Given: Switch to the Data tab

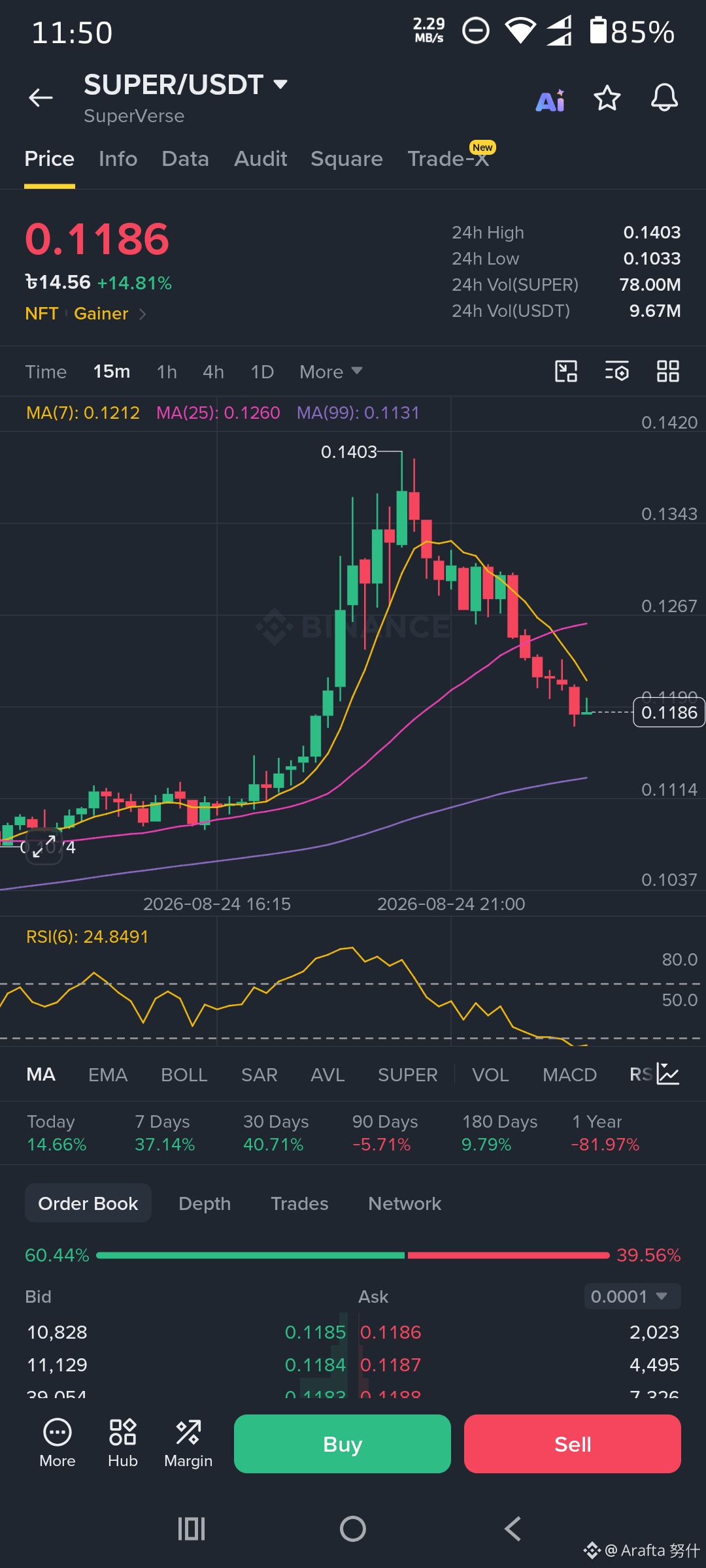Looking at the screenshot, I should tap(186, 159).
